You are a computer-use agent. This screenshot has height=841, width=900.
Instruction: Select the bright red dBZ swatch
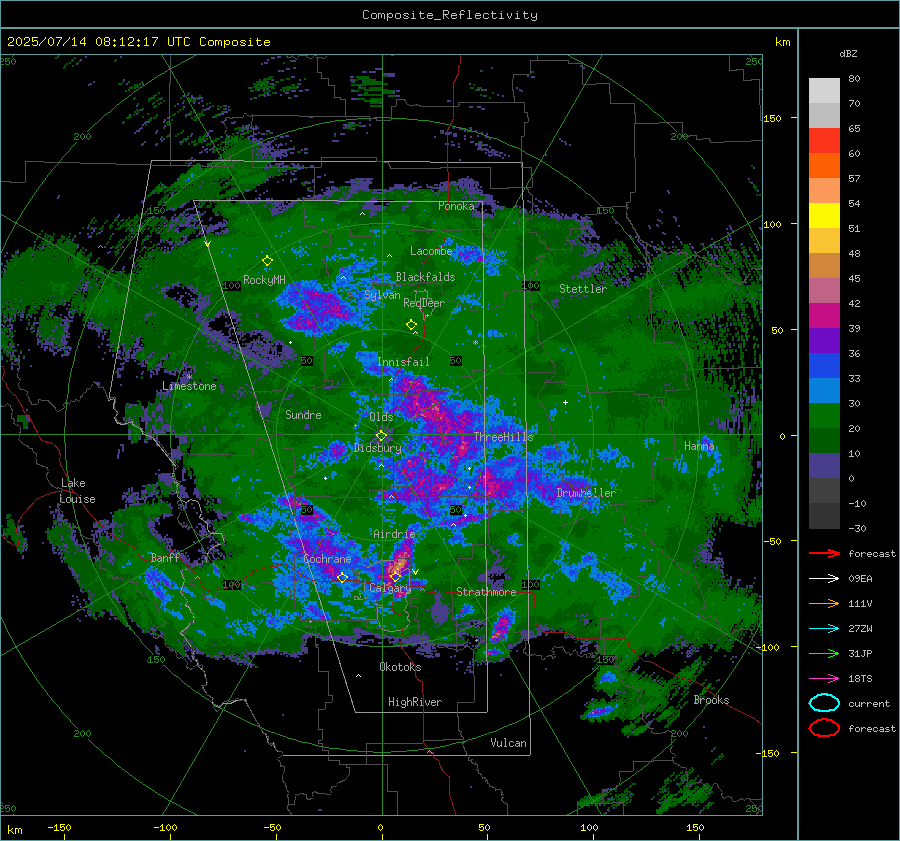824,140
